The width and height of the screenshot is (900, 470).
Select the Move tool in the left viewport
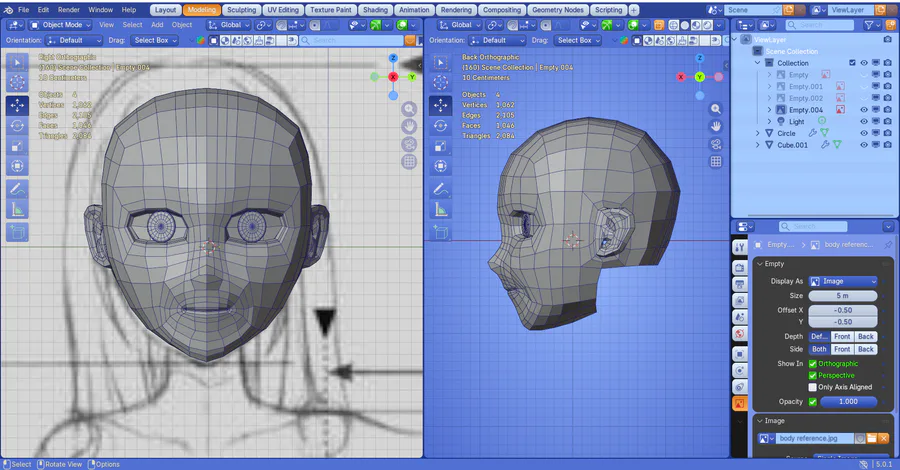click(17, 105)
